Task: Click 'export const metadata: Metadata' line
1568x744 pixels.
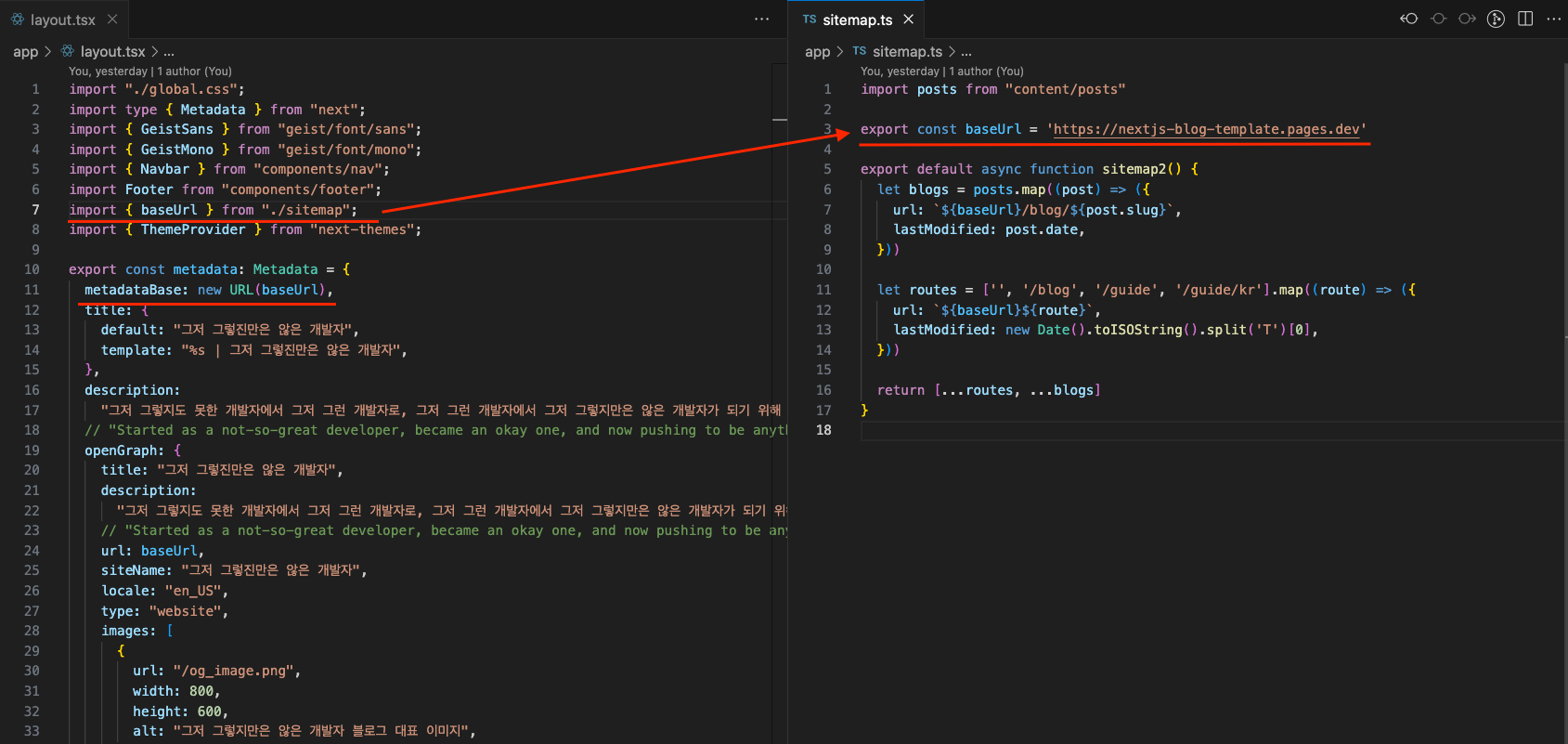Action: tap(193, 269)
